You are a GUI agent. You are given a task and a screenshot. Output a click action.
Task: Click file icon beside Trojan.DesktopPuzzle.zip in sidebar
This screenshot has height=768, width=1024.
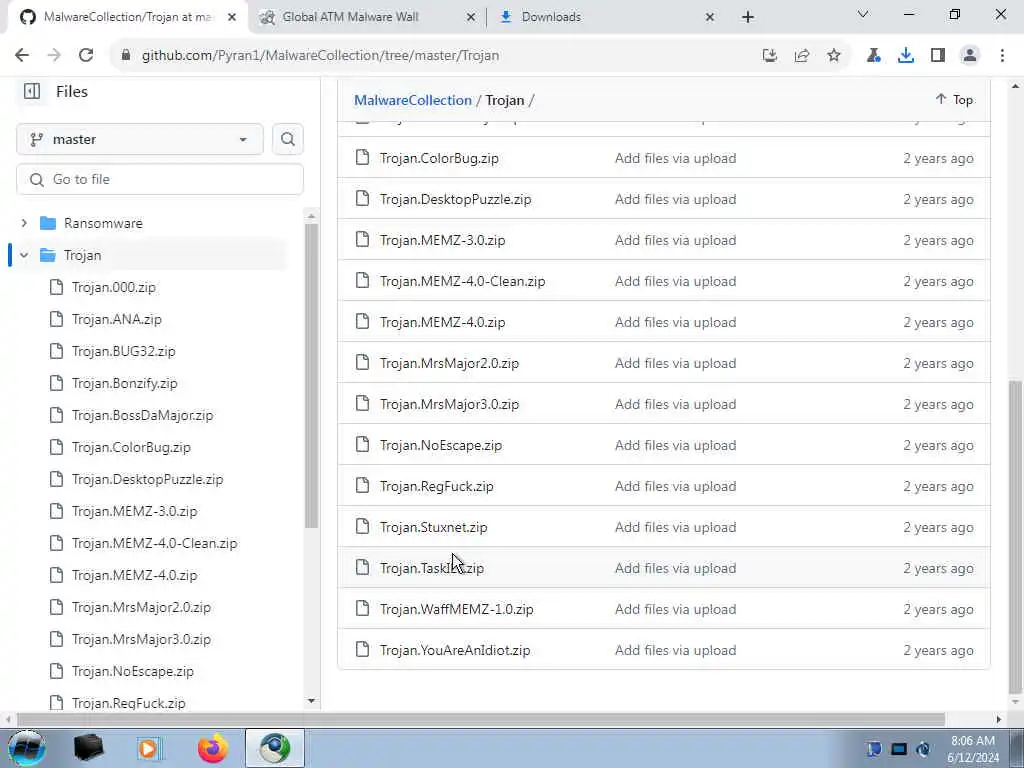(57, 479)
